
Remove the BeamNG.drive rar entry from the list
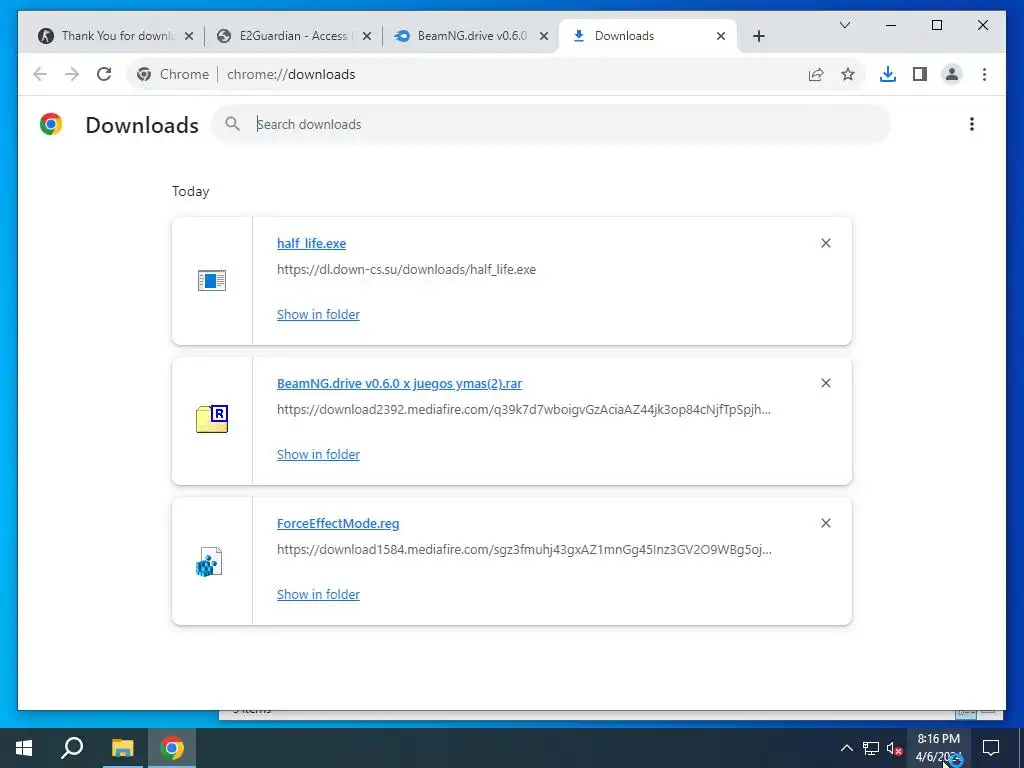(x=825, y=383)
